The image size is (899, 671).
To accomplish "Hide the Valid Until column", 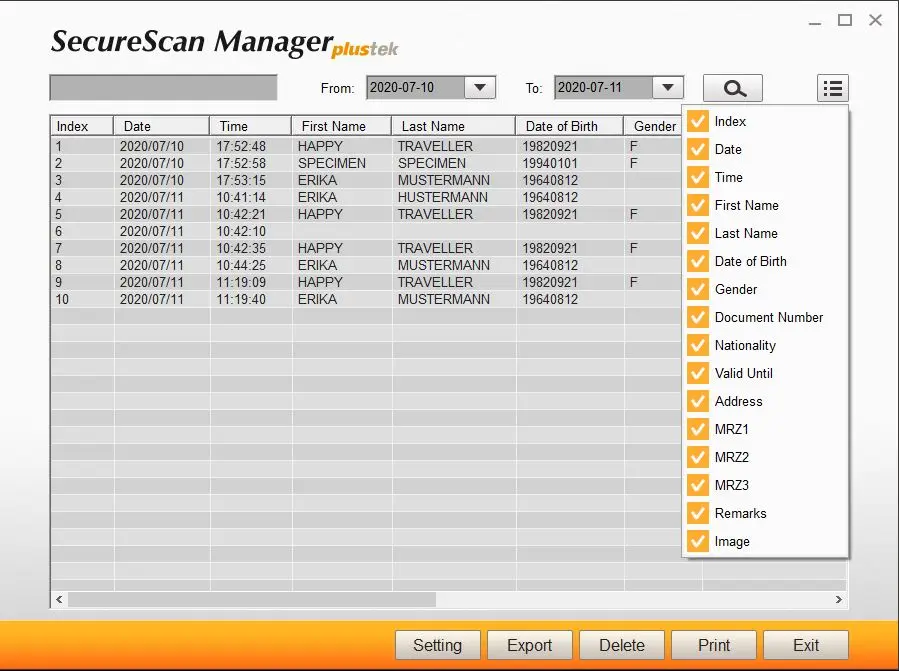I will 698,373.
